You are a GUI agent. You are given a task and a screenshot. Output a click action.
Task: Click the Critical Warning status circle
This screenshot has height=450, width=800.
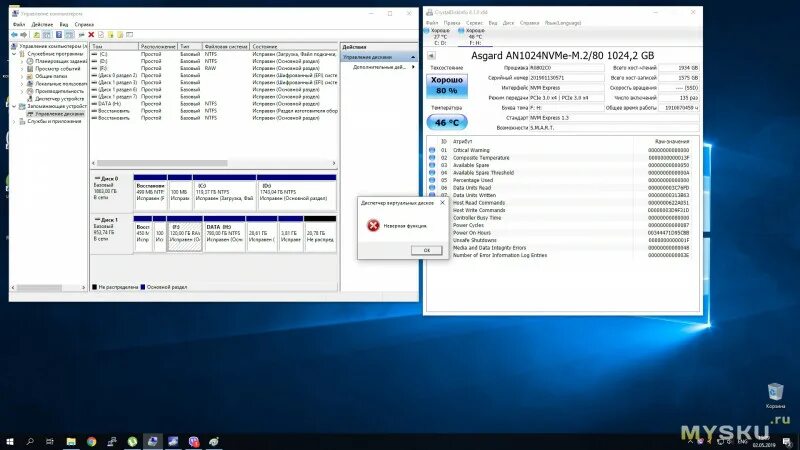coord(432,151)
